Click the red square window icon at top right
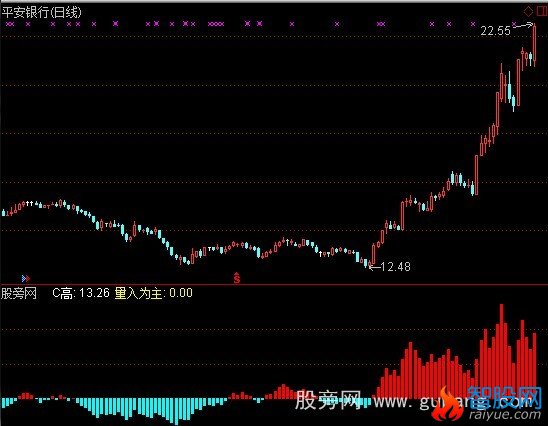This screenshot has height=426, width=548. 542,12
